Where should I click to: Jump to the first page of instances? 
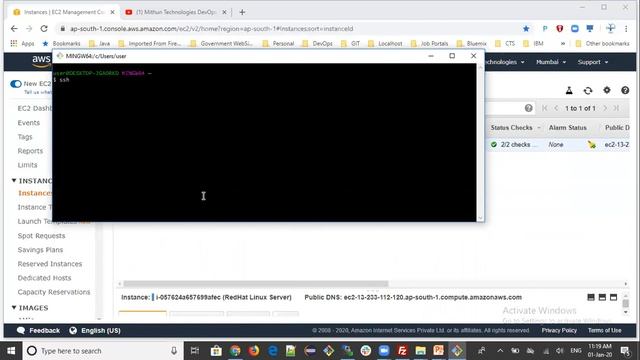tap(544, 108)
